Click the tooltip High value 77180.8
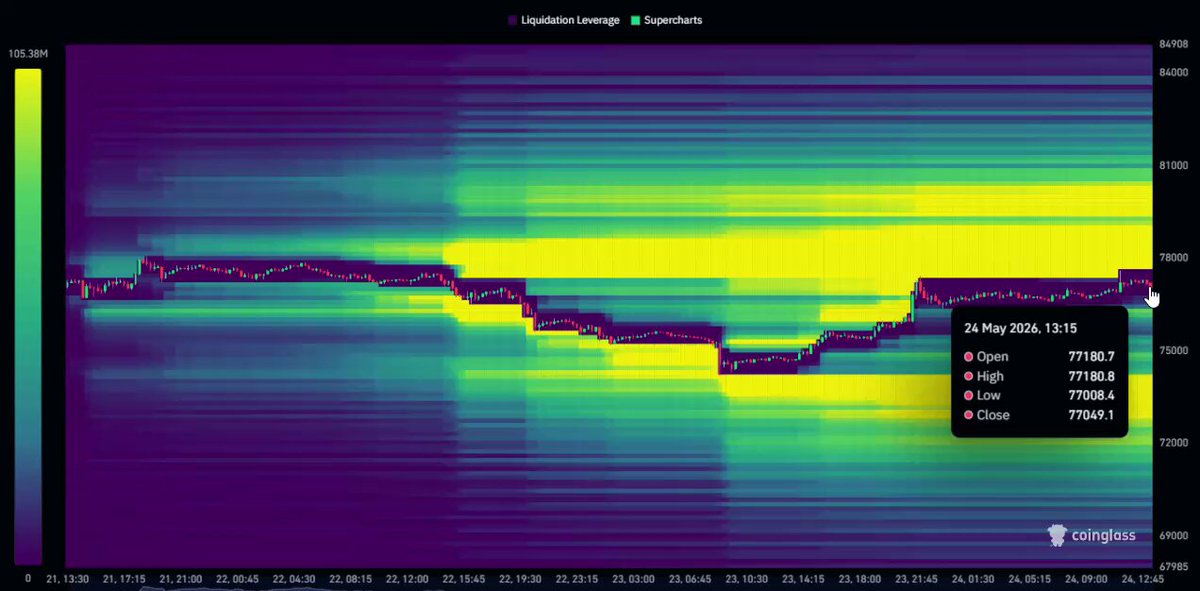The height and width of the screenshot is (591, 1200). 1091,376
